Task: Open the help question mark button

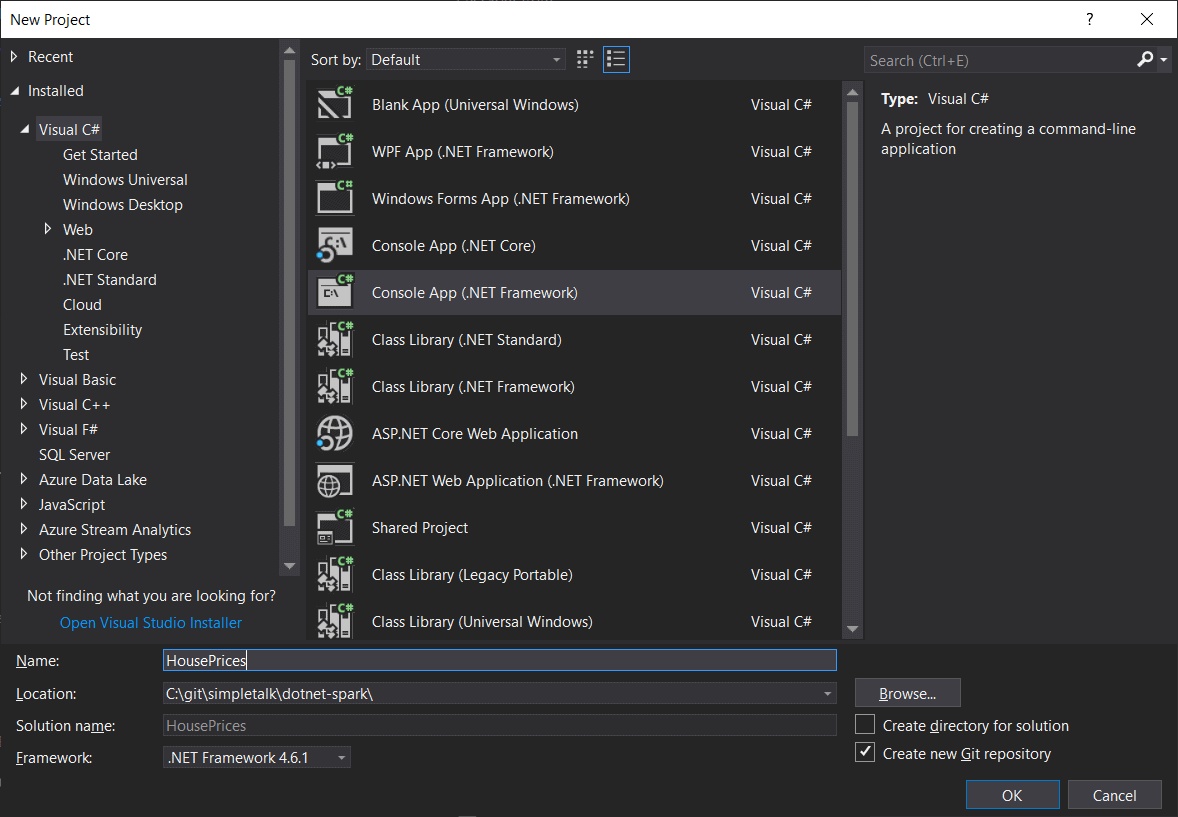Action: 1089,20
